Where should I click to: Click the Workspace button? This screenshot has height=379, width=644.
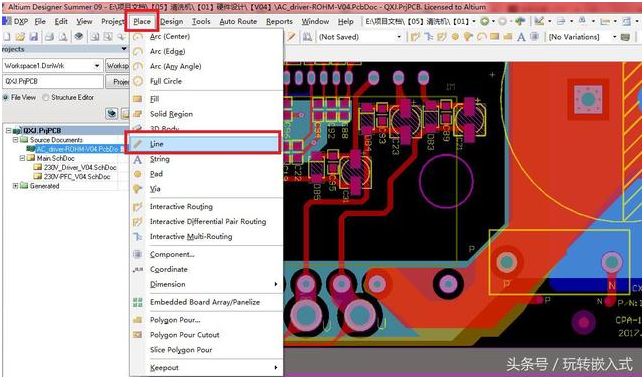pos(118,66)
